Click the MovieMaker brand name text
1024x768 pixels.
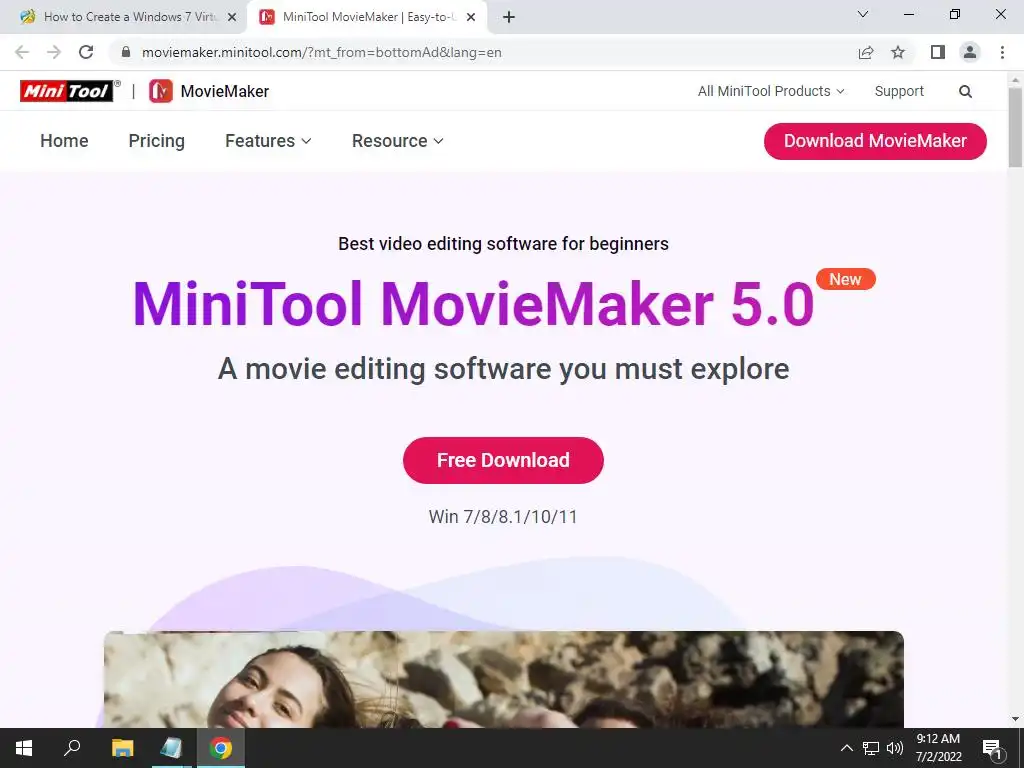click(x=225, y=91)
